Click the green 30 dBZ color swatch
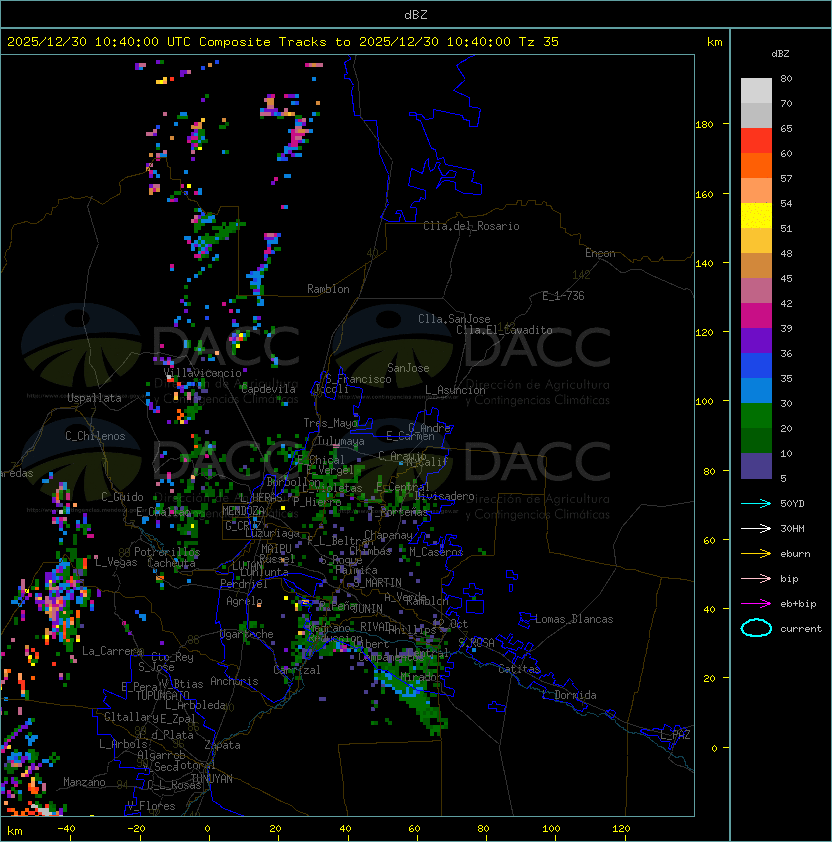Image resolution: width=832 pixels, height=842 pixels. tap(756, 416)
